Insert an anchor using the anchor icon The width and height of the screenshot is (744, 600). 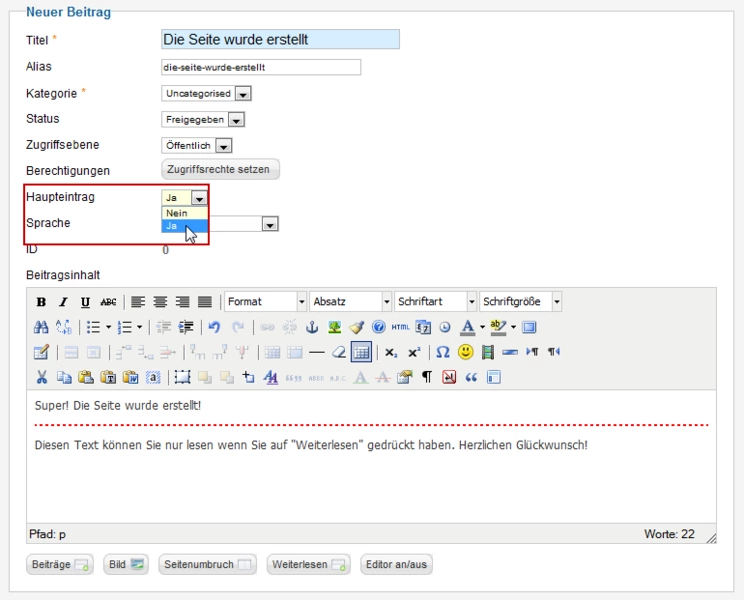tap(311, 327)
